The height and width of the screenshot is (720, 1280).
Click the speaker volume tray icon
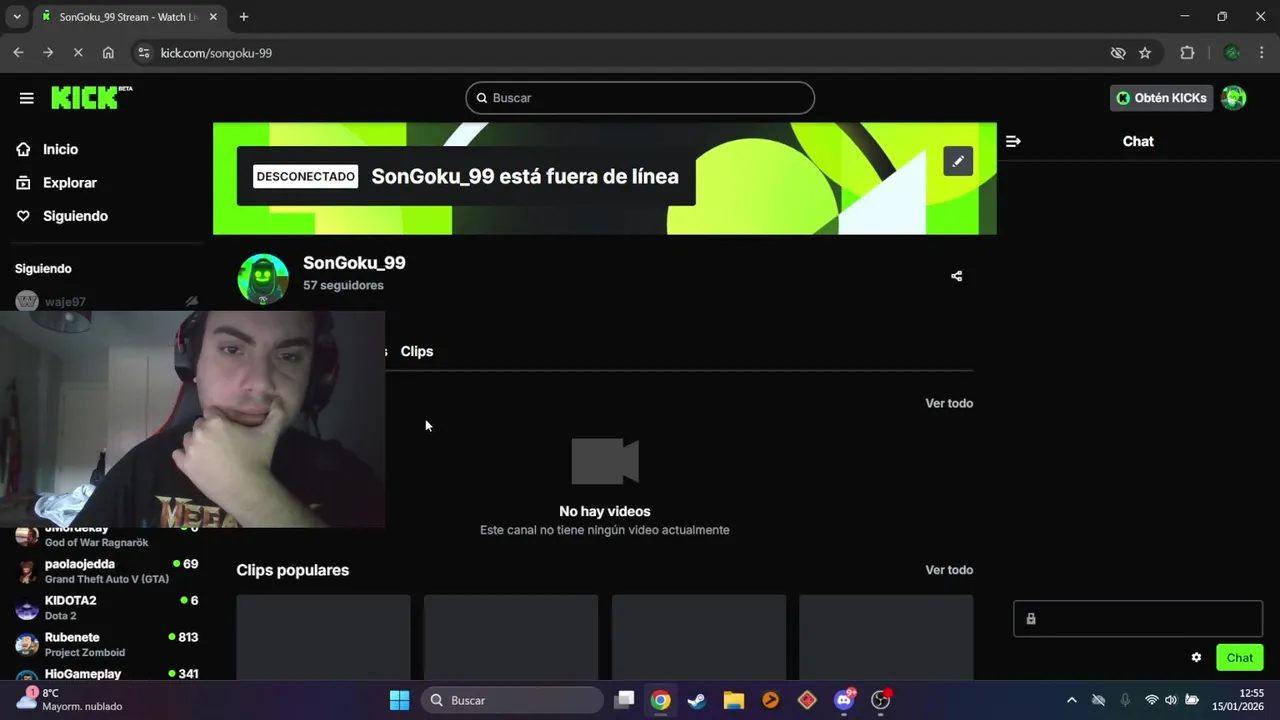pyautogui.click(x=1171, y=700)
